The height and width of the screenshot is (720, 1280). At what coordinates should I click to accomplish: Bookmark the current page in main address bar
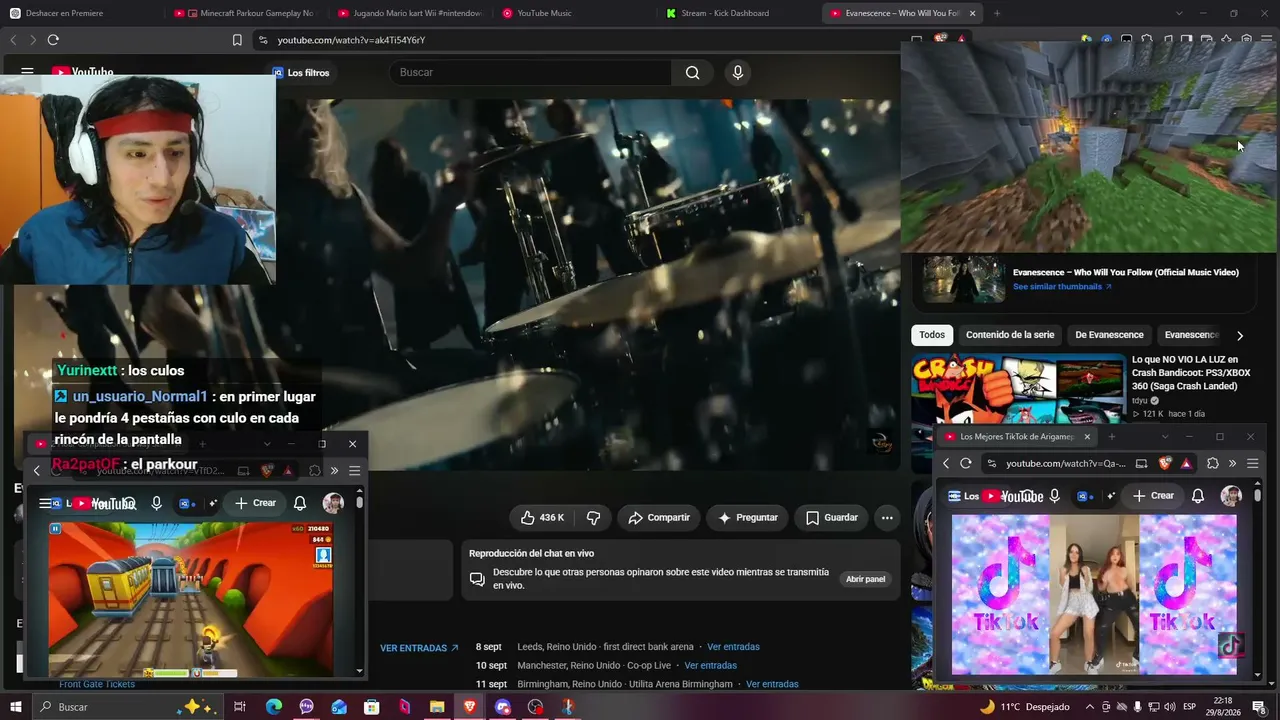tap(237, 40)
